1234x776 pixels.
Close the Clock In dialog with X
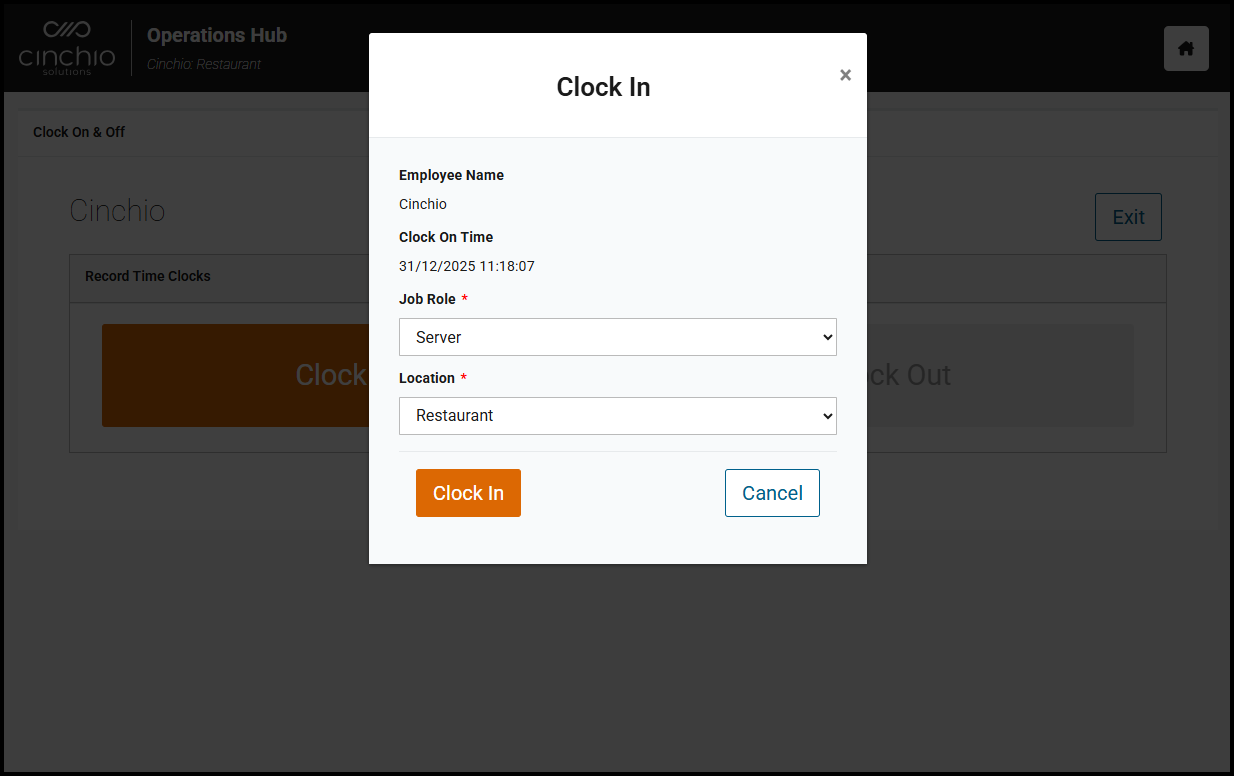coord(845,75)
